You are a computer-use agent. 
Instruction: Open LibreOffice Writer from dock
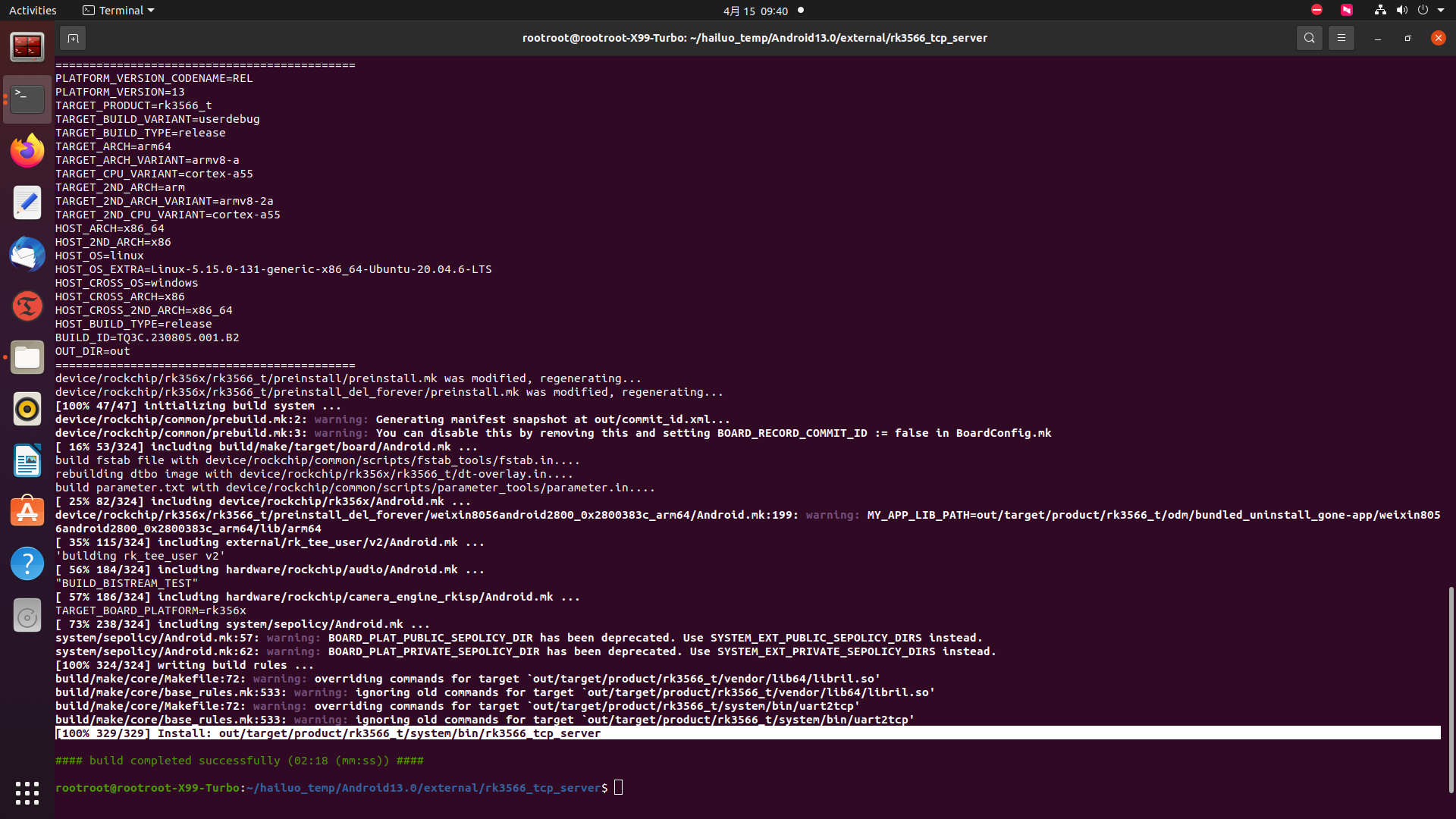click(27, 460)
